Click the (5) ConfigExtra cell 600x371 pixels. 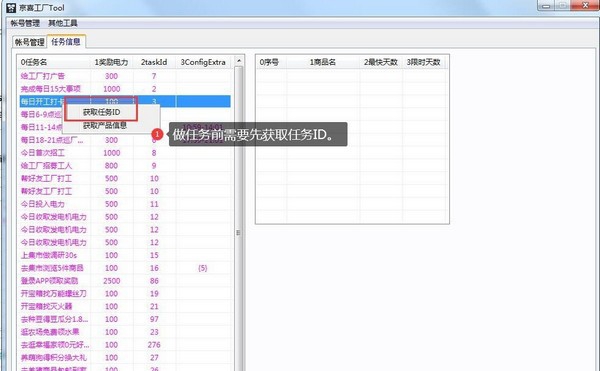pyautogui.click(x=203, y=268)
